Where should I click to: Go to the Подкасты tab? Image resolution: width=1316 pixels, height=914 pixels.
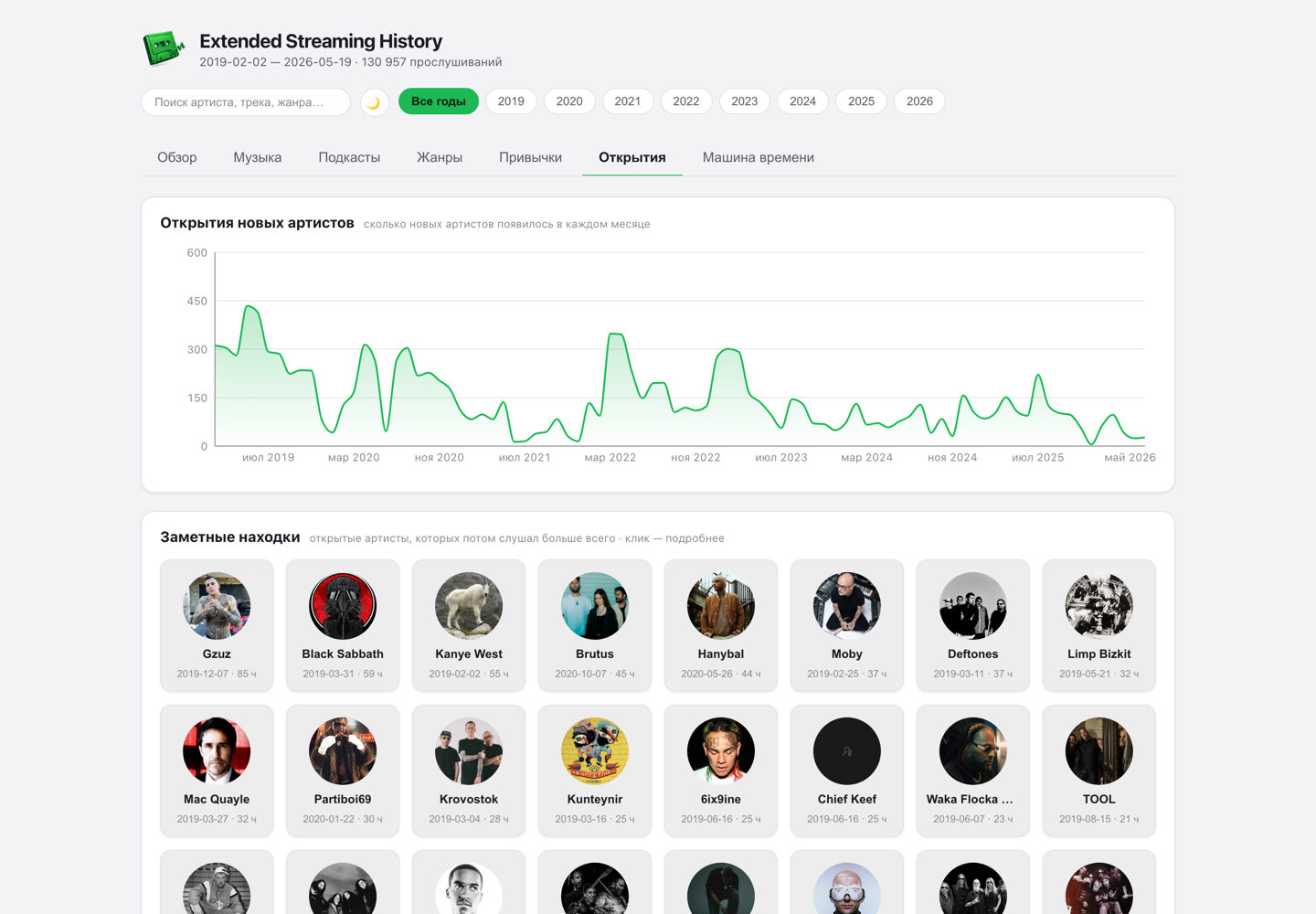[349, 157]
